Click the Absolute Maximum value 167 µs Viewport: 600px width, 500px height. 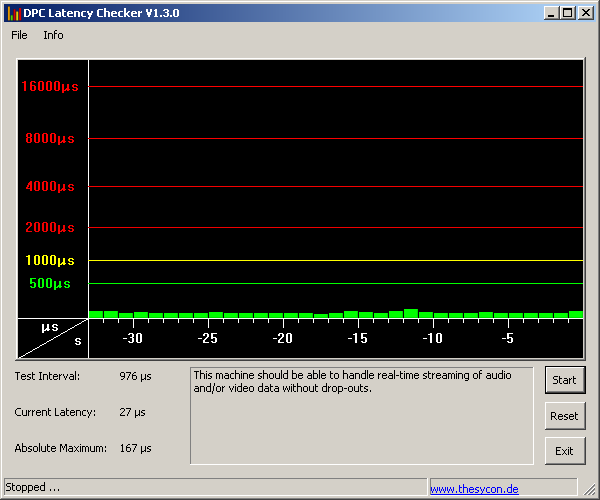pos(135,448)
